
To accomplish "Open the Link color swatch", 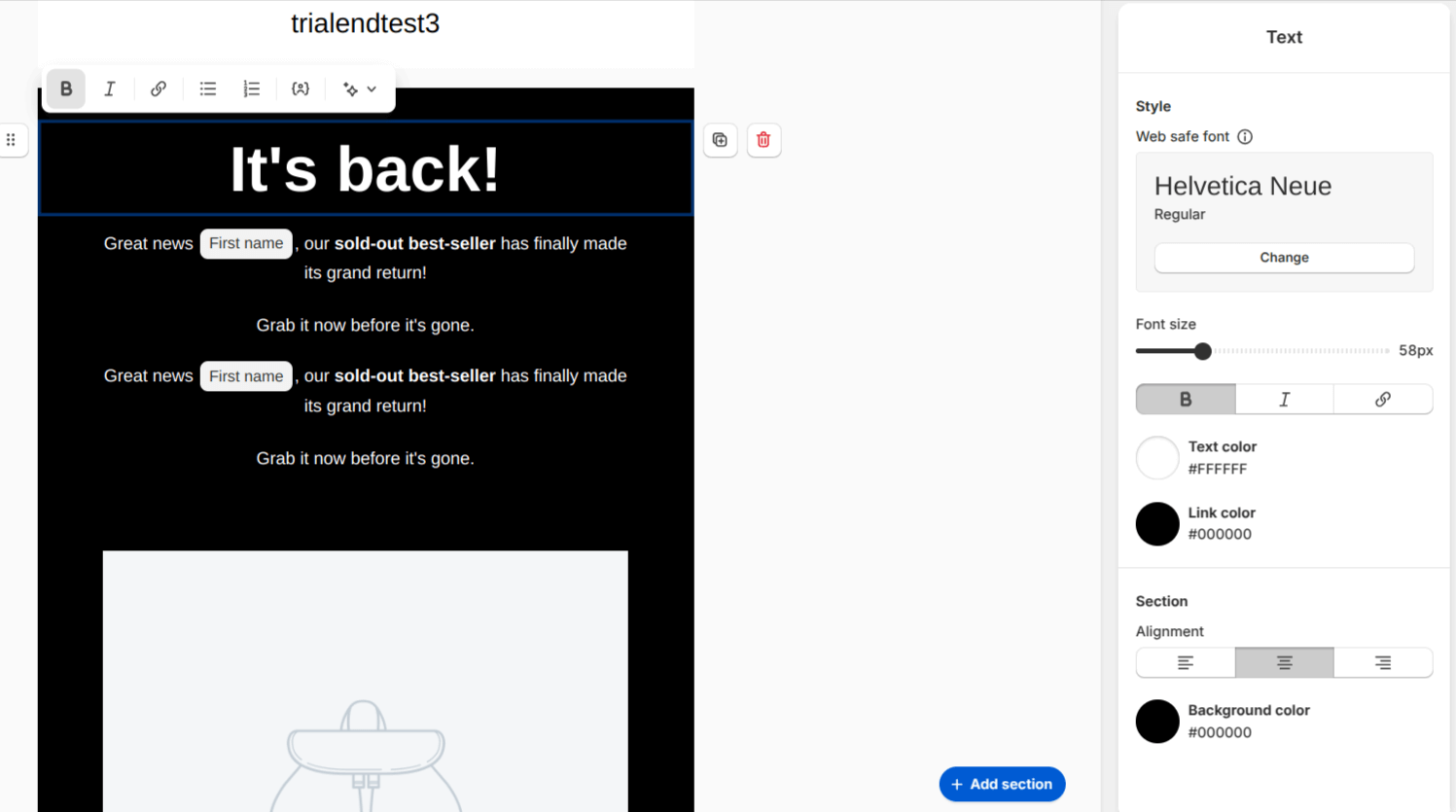I will (1157, 524).
